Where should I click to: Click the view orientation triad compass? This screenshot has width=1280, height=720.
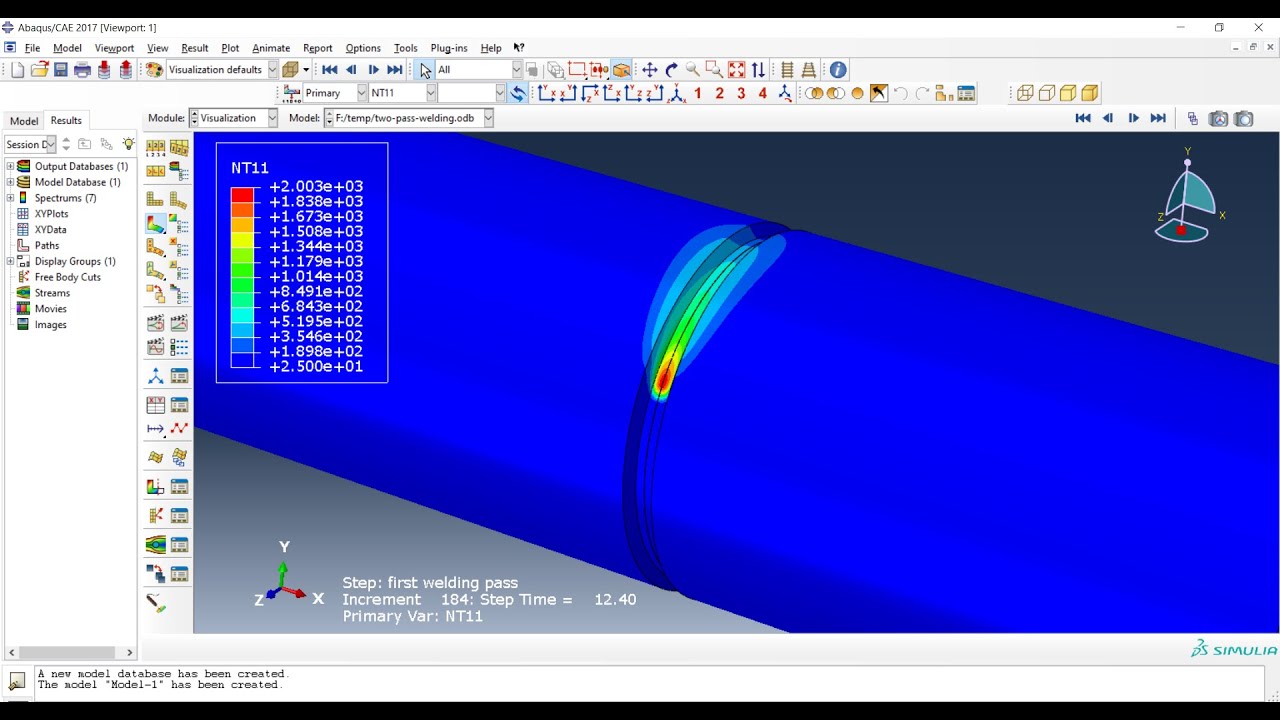click(1186, 195)
